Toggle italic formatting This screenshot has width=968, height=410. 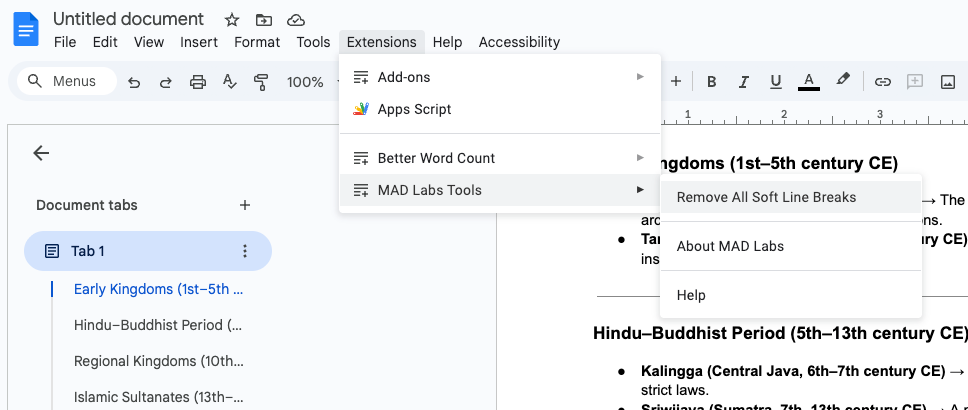tap(744, 82)
